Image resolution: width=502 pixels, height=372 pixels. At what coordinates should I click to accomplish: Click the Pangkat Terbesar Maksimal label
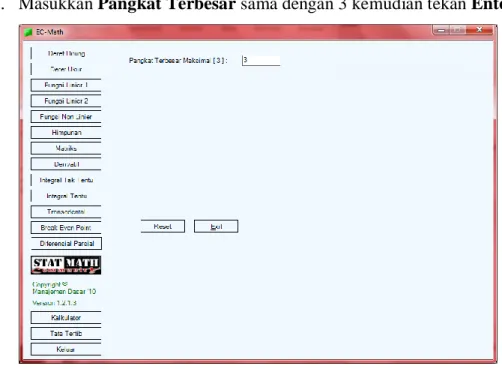(x=178, y=60)
